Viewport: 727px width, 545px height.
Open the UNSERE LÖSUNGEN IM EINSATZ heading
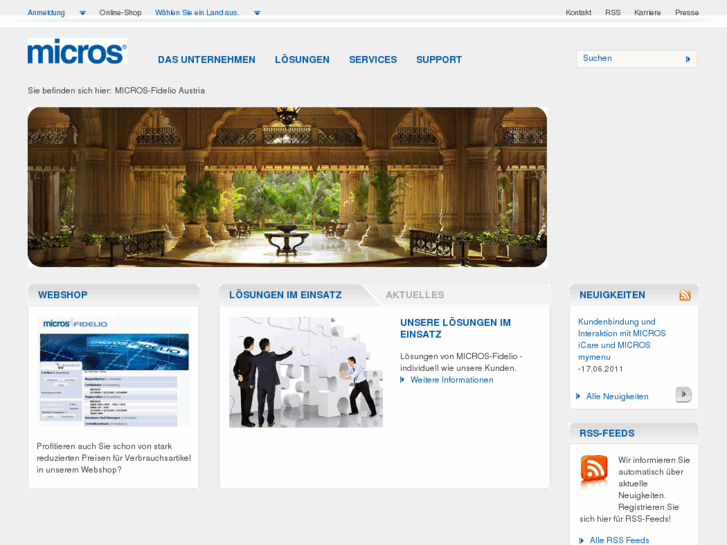455,328
